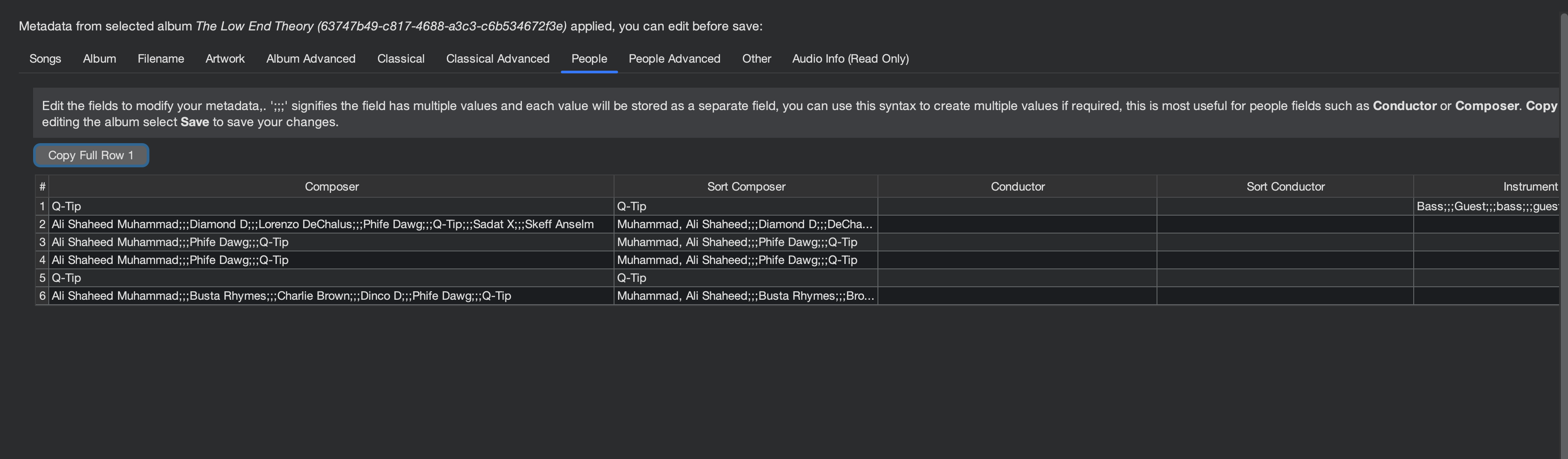The height and width of the screenshot is (459, 1568).
Task: Select row number 1
Action: (42, 206)
